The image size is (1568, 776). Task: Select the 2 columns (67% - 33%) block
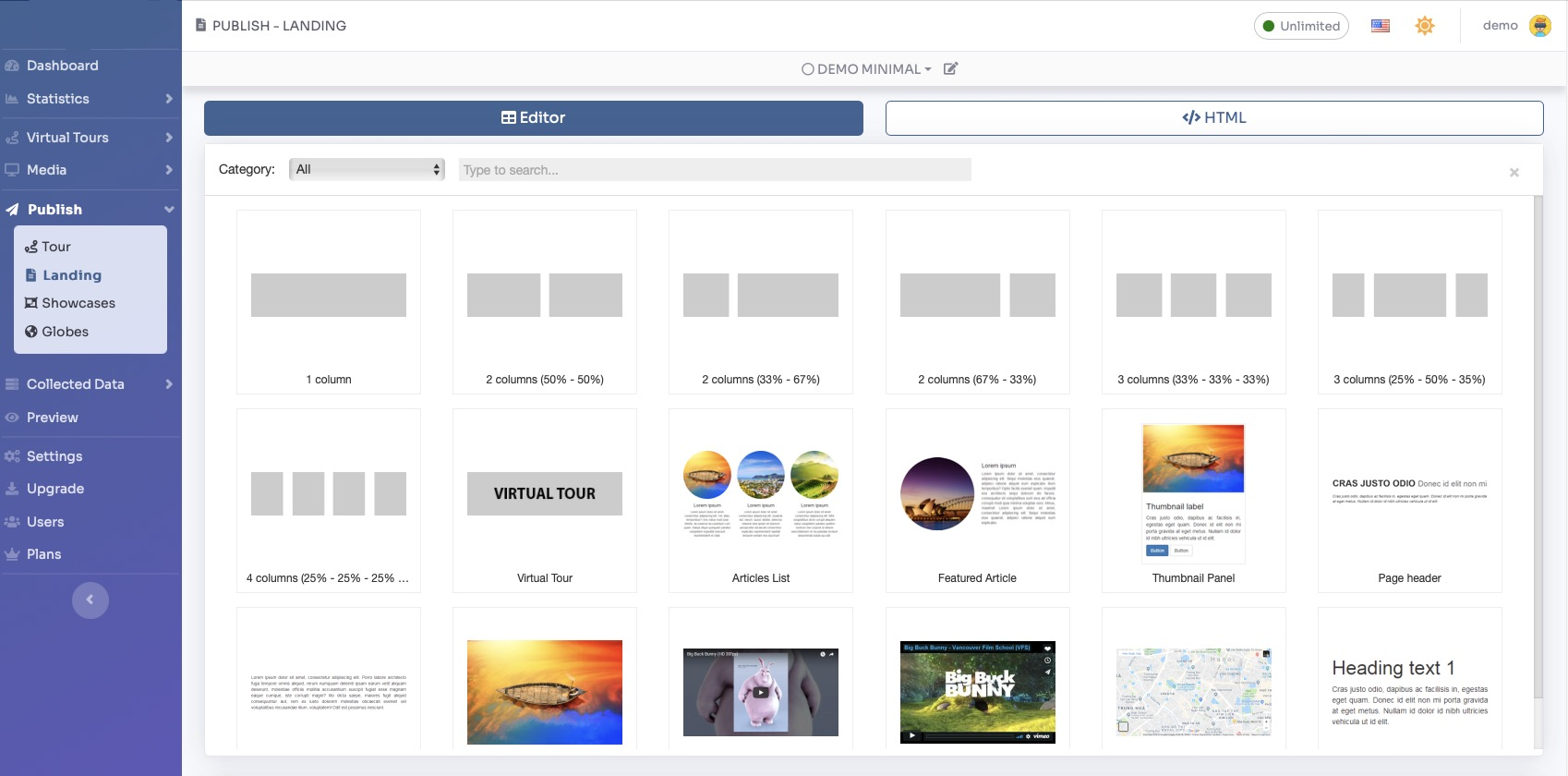[x=978, y=302]
